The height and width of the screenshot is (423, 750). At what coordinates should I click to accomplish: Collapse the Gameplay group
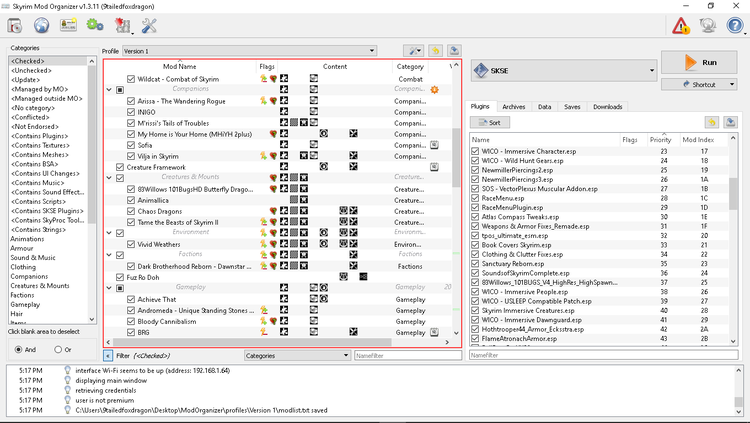(109, 288)
